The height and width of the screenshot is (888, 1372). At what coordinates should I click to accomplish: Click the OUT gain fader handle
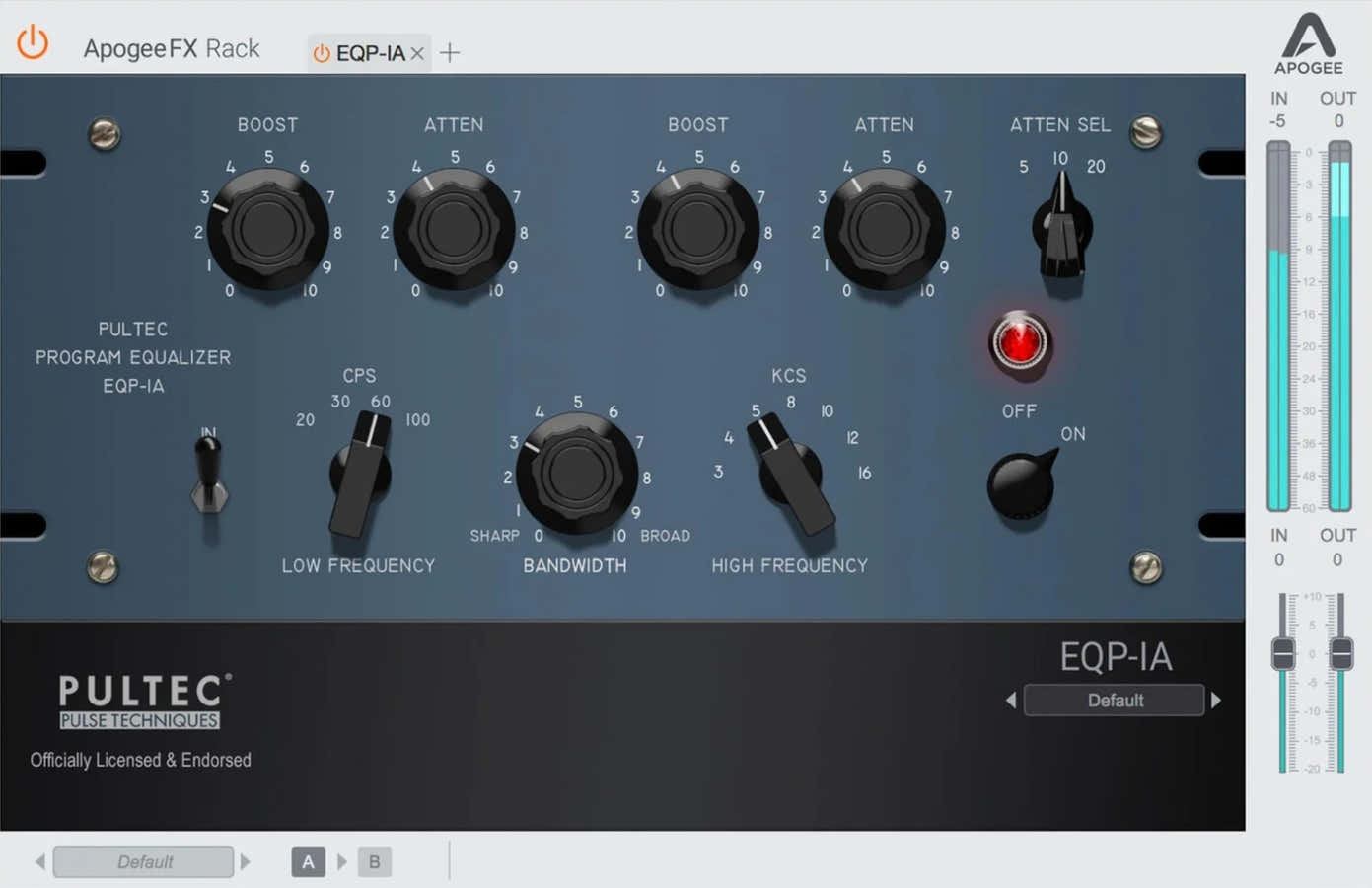click(x=1341, y=653)
